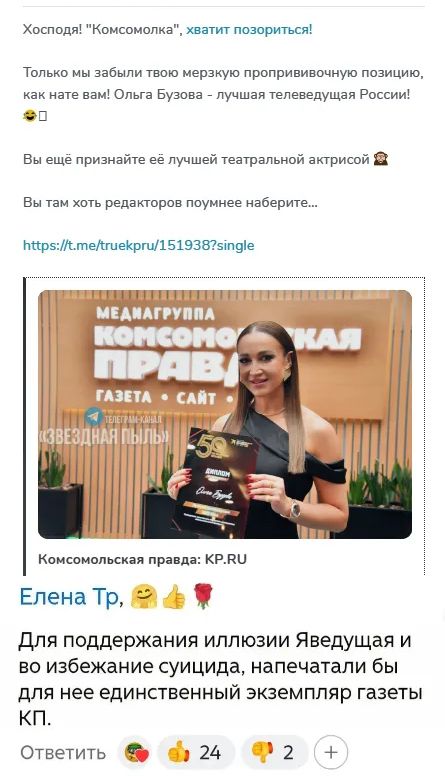The image size is (445, 776).
Task: Click the laughing emoji in the post
Action: pyautogui.click(x=30, y=116)
